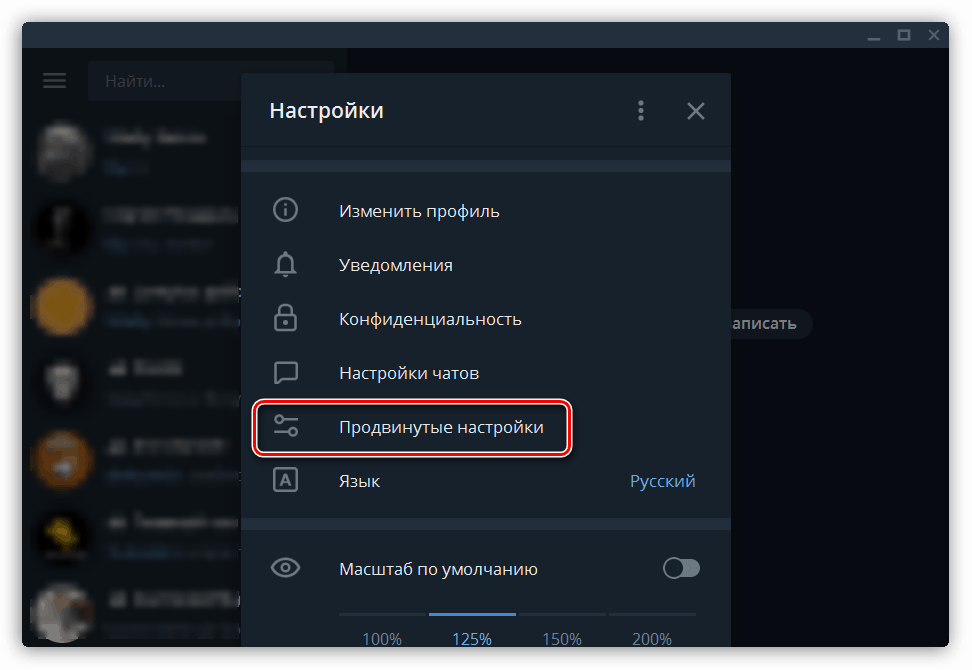Screen dimensions: 972x670
Task: Click the bell icon for Уведомления
Action: [x=286, y=264]
